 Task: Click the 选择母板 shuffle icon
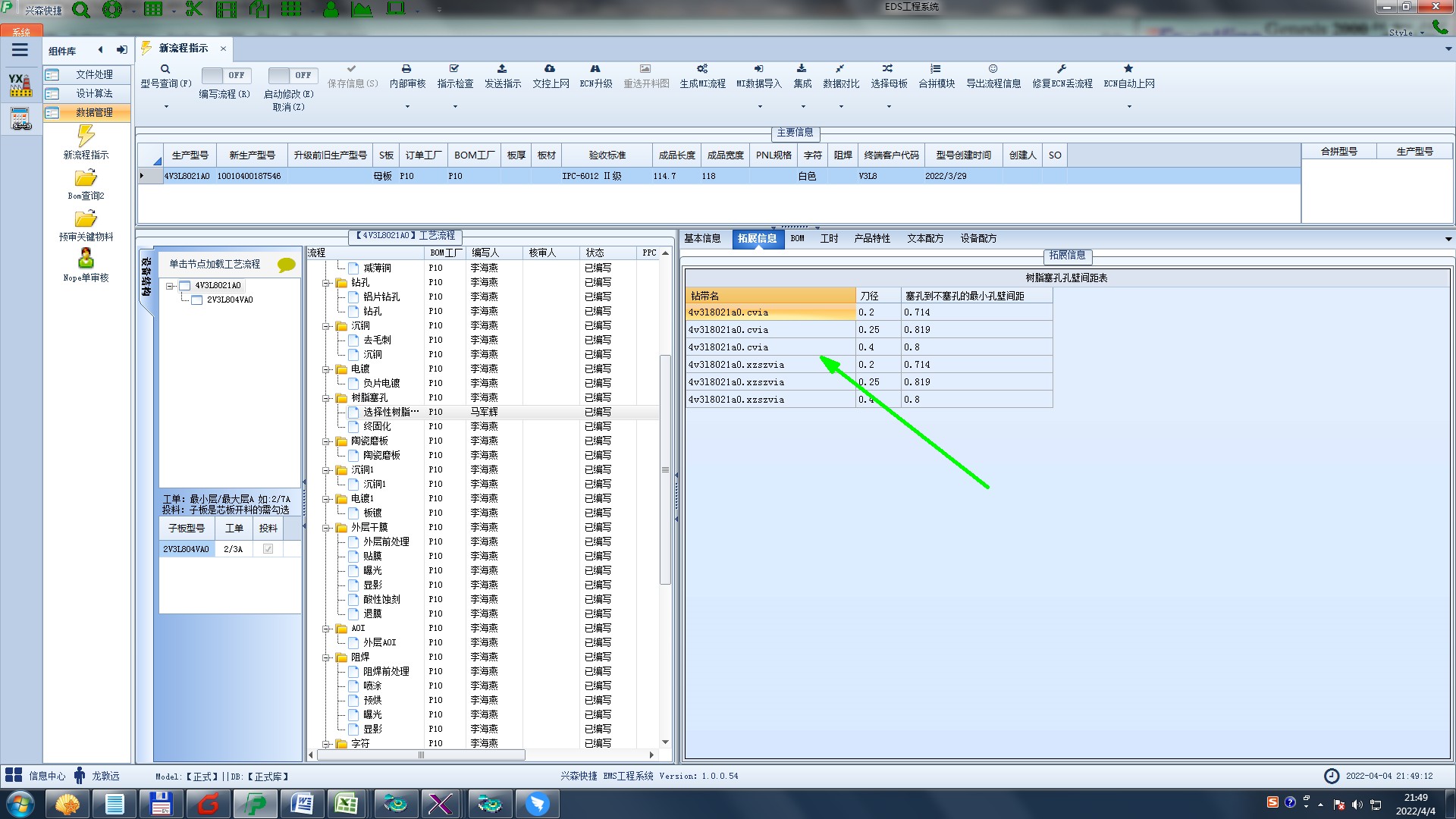887,69
